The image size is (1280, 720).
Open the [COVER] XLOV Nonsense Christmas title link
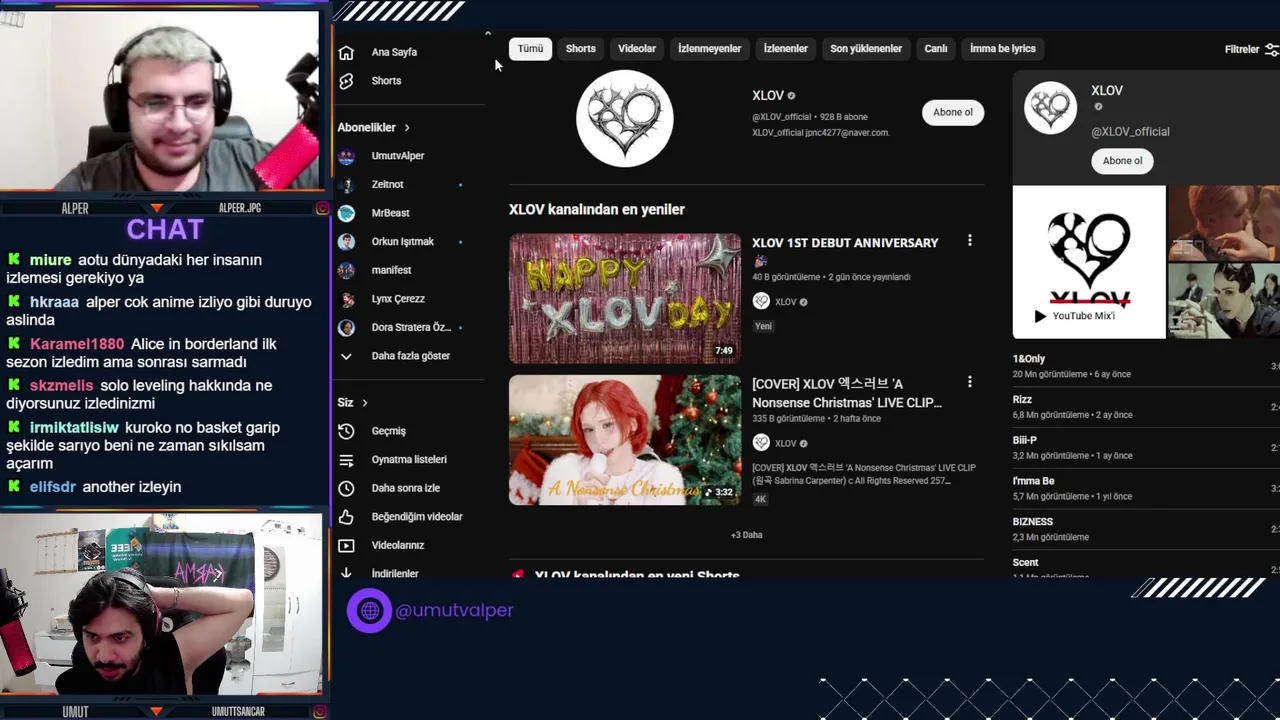(x=847, y=393)
